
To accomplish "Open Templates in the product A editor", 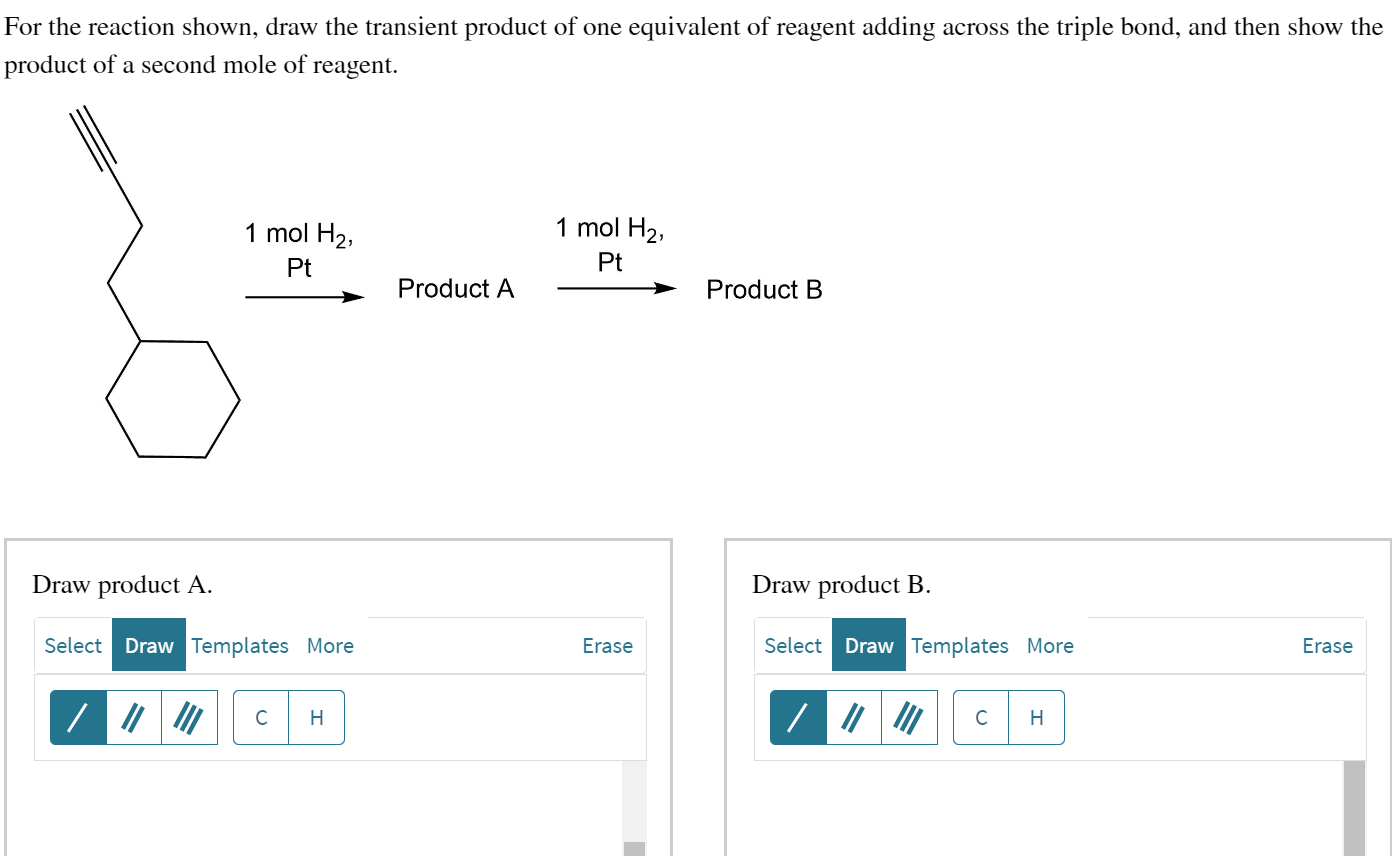I will coord(240,645).
